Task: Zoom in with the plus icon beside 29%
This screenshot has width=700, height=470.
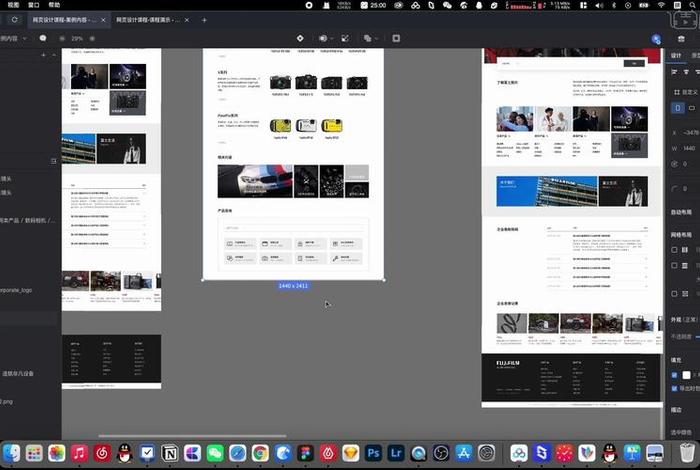Action: tap(92, 39)
